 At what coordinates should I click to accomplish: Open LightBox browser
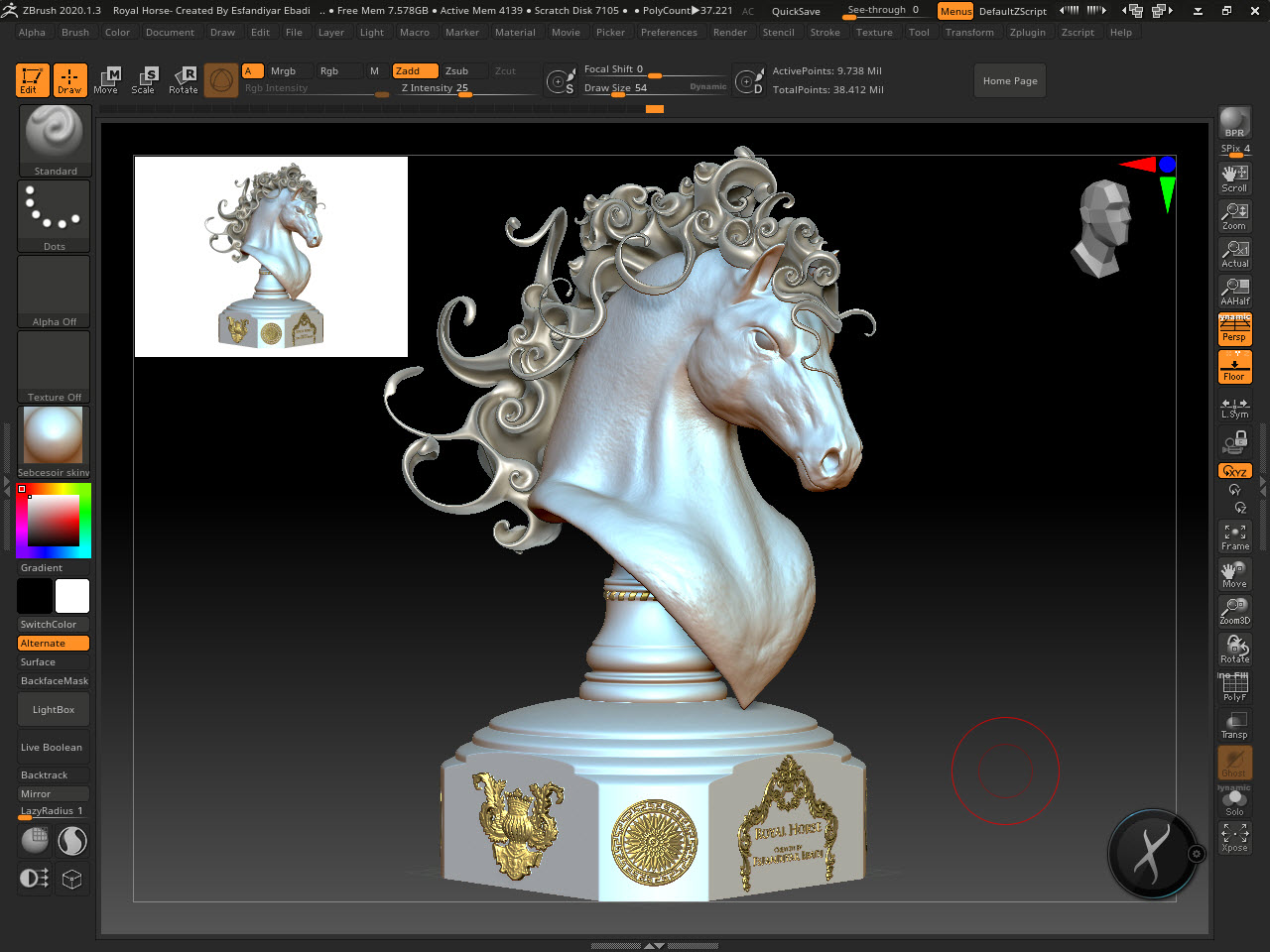pos(54,710)
